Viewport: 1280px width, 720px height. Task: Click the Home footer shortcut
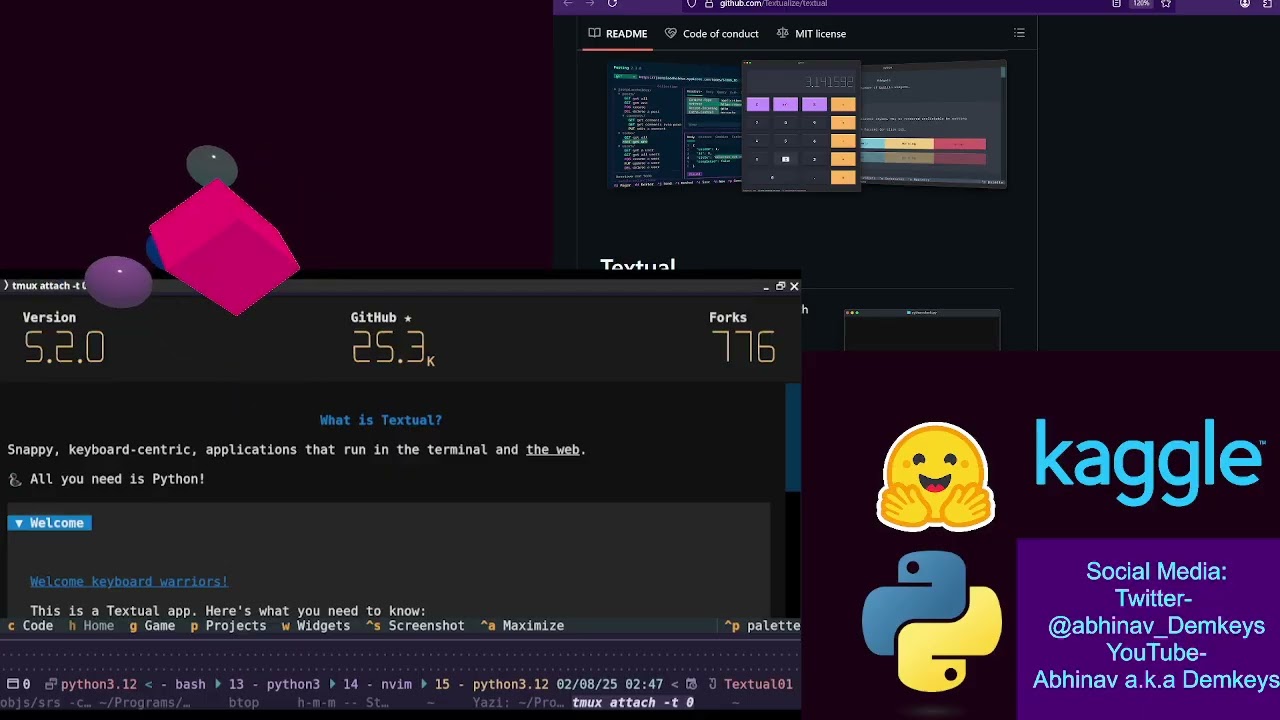[x=91, y=626]
